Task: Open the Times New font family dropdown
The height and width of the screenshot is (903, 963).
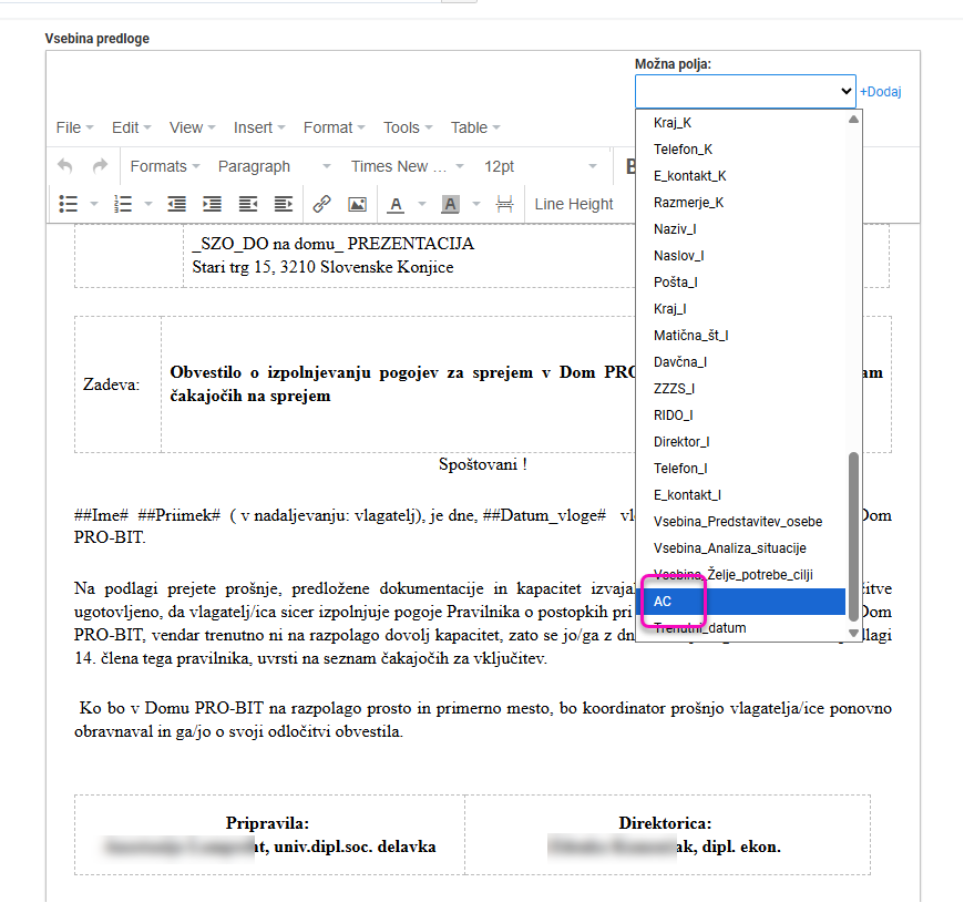Action: tap(408, 166)
